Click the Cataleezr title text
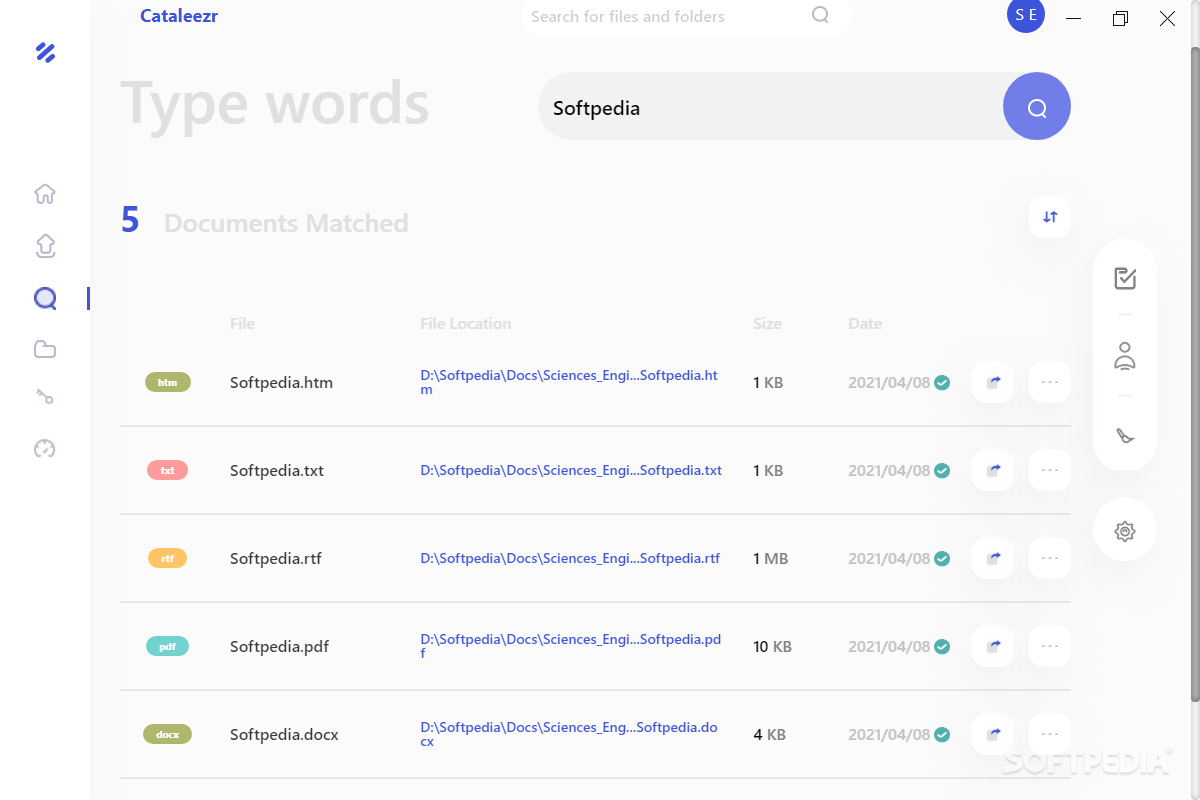 pyautogui.click(x=179, y=16)
